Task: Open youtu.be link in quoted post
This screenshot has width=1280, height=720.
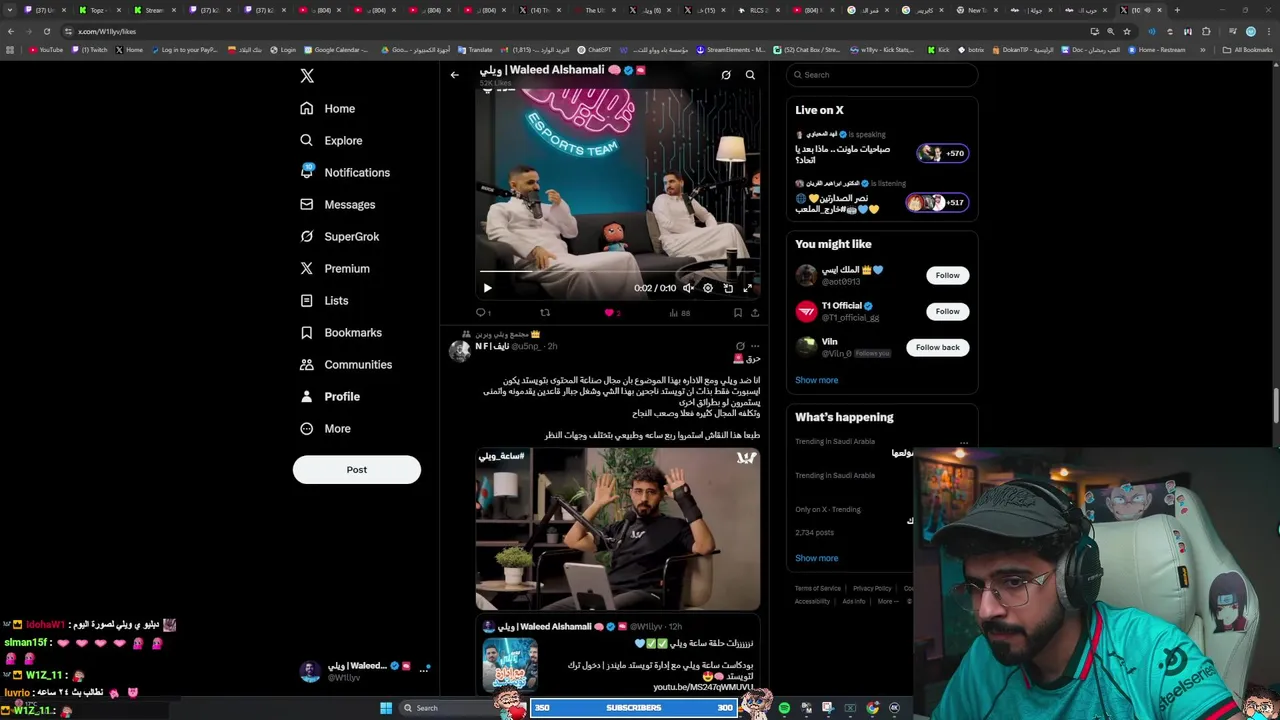Action: [703, 687]
